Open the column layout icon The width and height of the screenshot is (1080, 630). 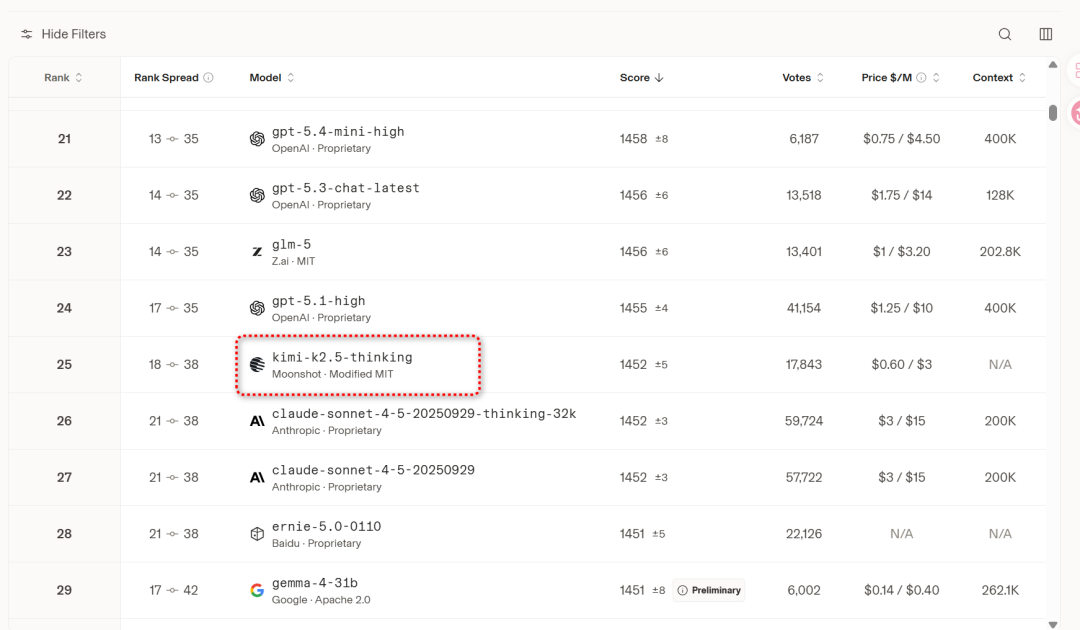1046,34
